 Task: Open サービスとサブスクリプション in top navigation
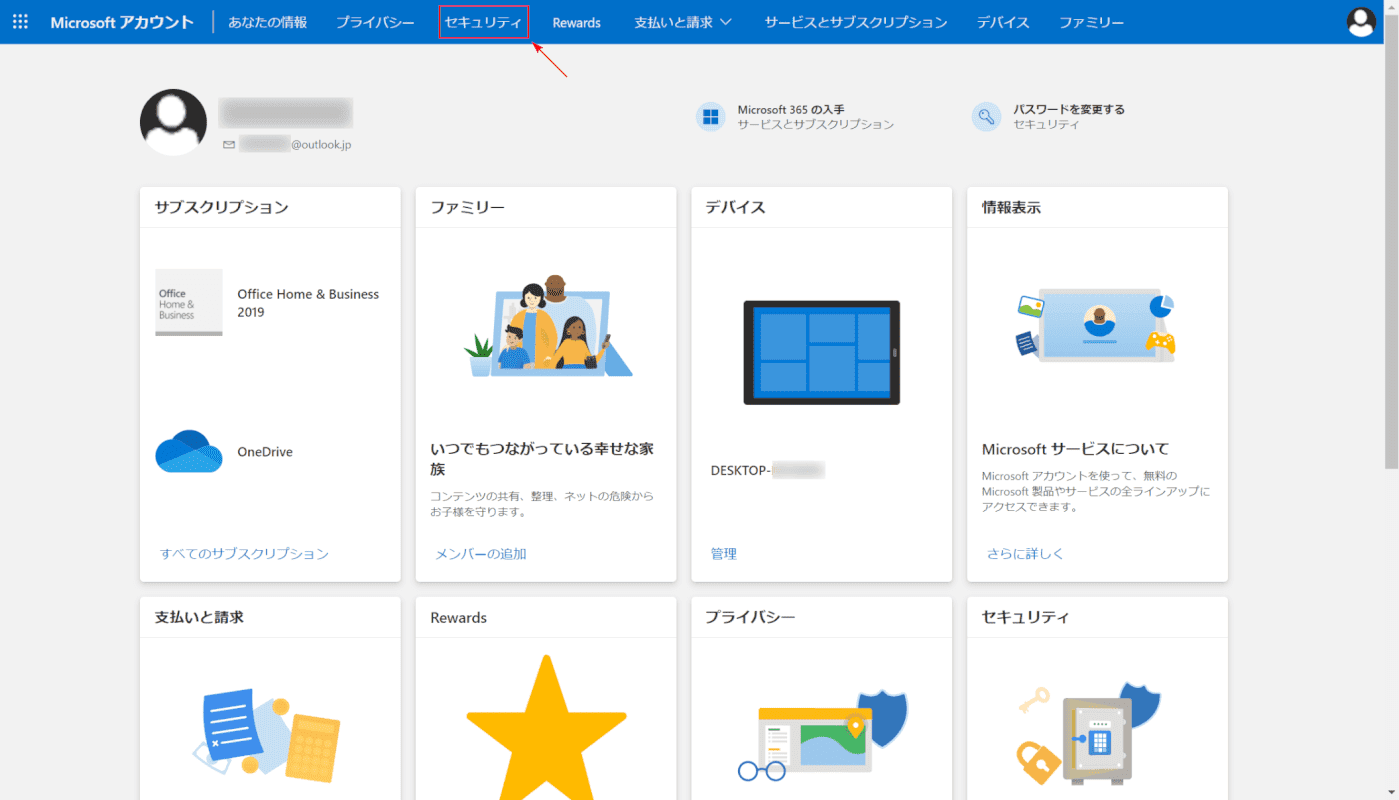pyautogui.click(x=856, y=22)
